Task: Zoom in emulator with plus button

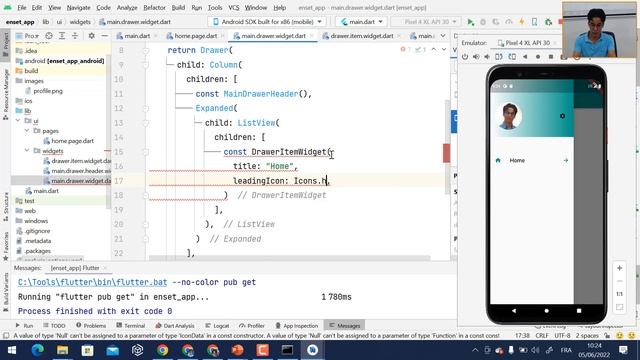Action: (620, 268)
